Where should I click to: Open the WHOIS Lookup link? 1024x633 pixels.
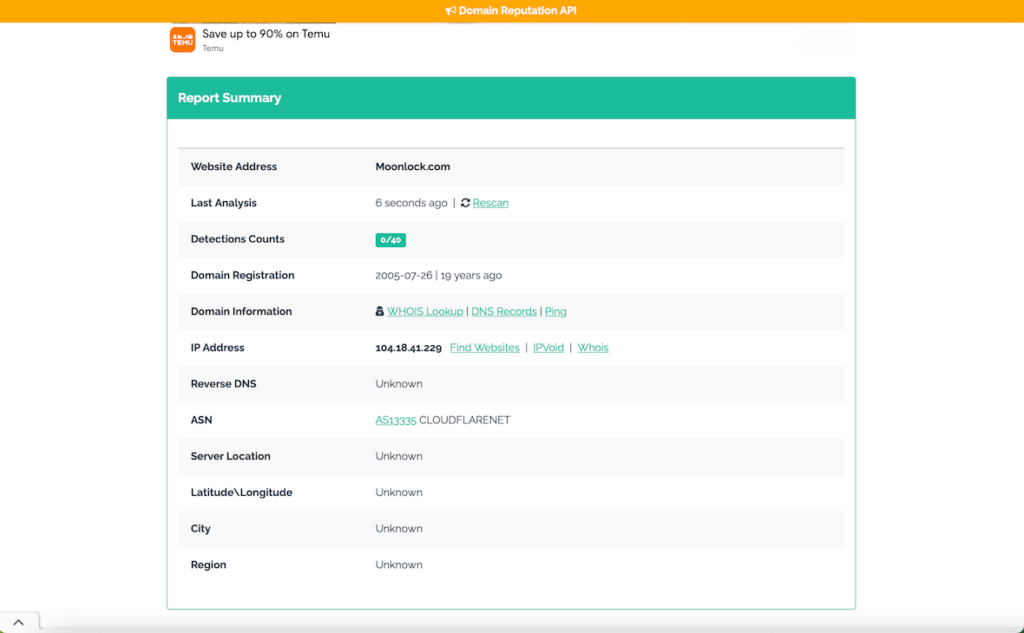[x=425, y=312]
